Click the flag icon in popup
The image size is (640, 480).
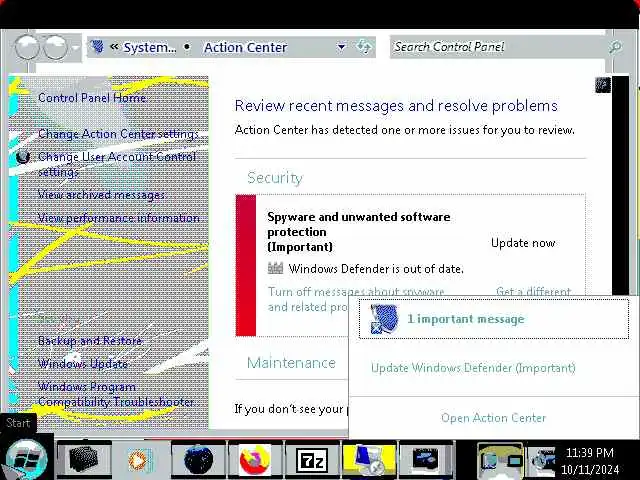point(384,319)
